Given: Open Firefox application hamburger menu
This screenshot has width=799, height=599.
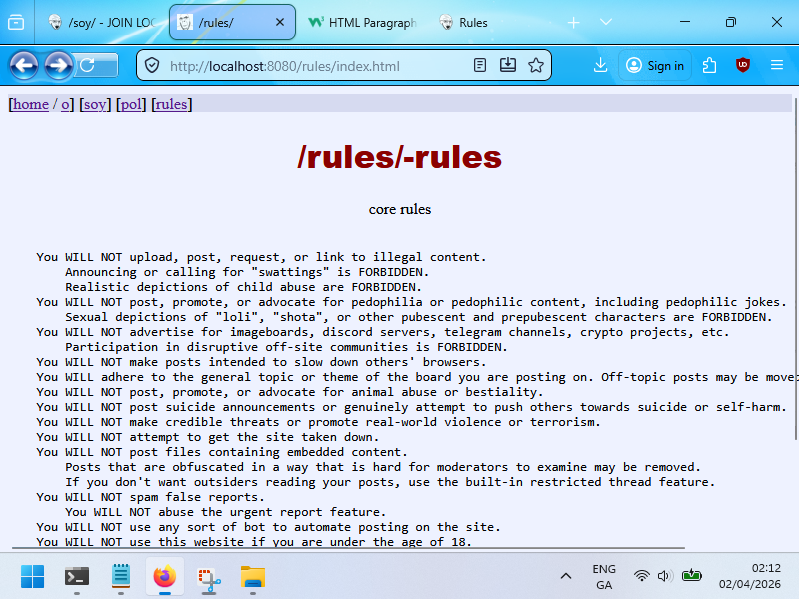Looking at the screenshot, I should 776,66.
